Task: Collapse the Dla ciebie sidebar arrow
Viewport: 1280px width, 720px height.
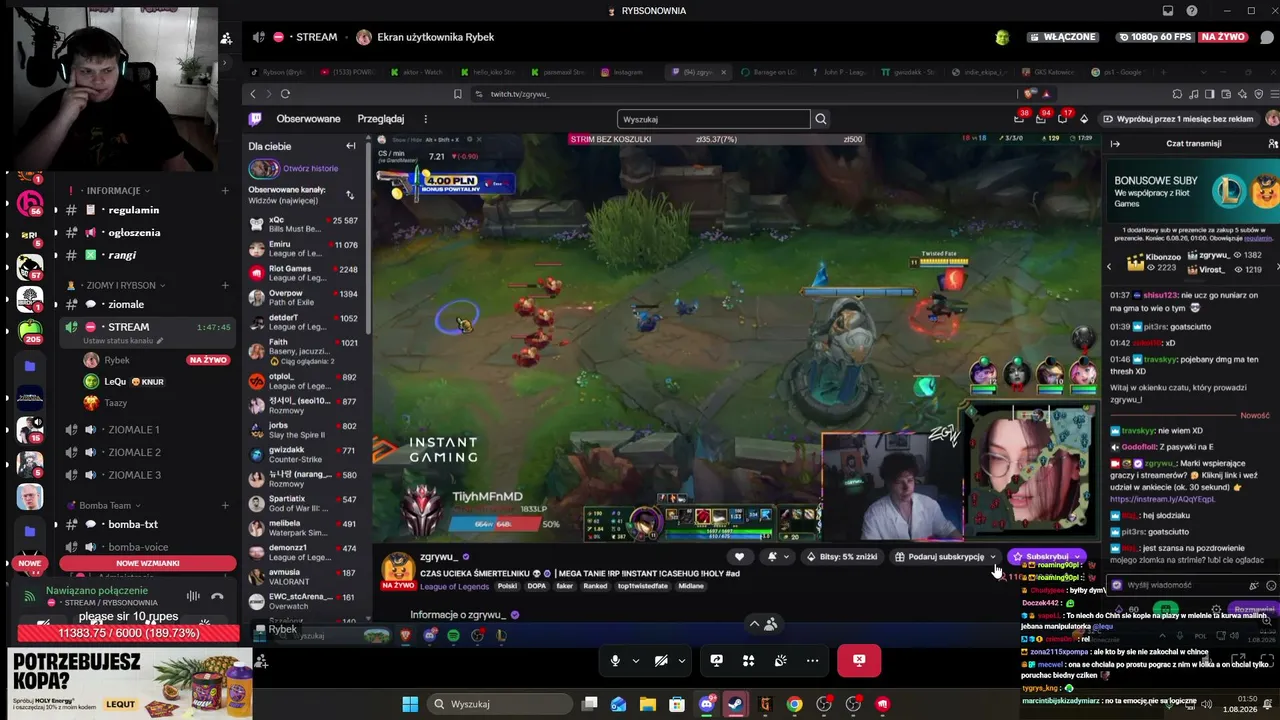Action: [350, 146]
